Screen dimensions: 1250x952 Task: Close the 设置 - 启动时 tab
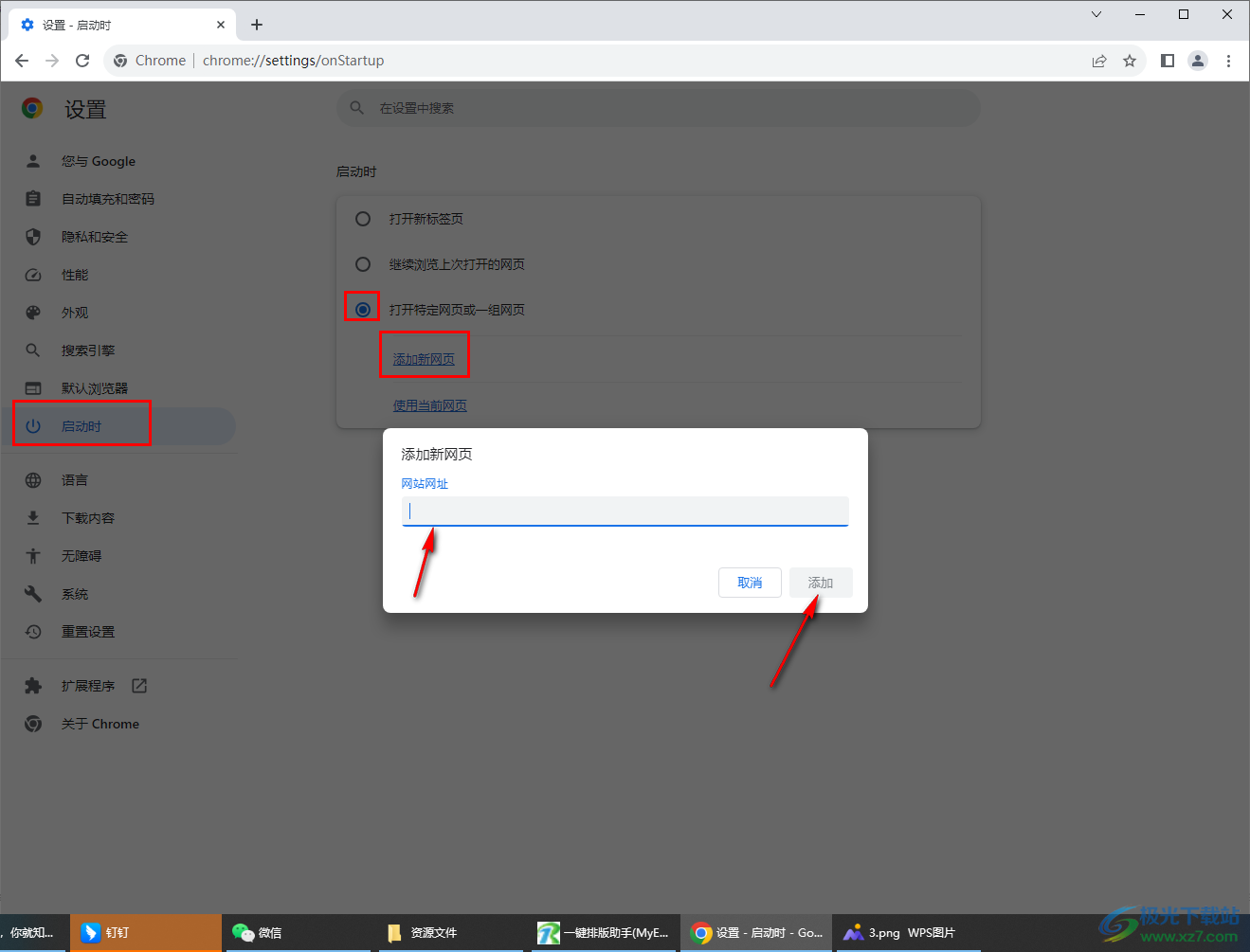pos(221,25)
